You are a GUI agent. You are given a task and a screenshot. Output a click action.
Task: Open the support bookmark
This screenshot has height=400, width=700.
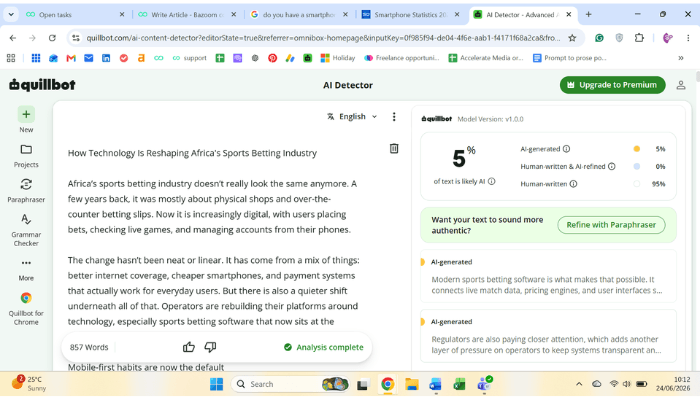pyautogui.click(x=189, y=58)
